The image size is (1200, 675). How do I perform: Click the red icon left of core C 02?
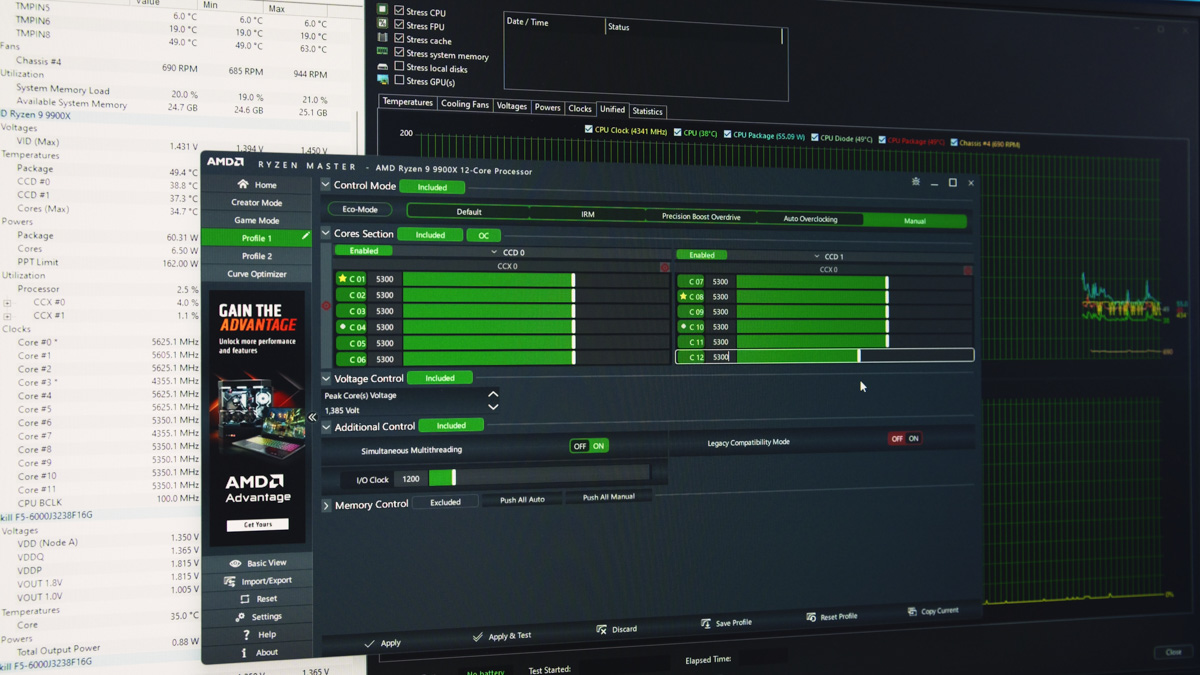point(326,306)
